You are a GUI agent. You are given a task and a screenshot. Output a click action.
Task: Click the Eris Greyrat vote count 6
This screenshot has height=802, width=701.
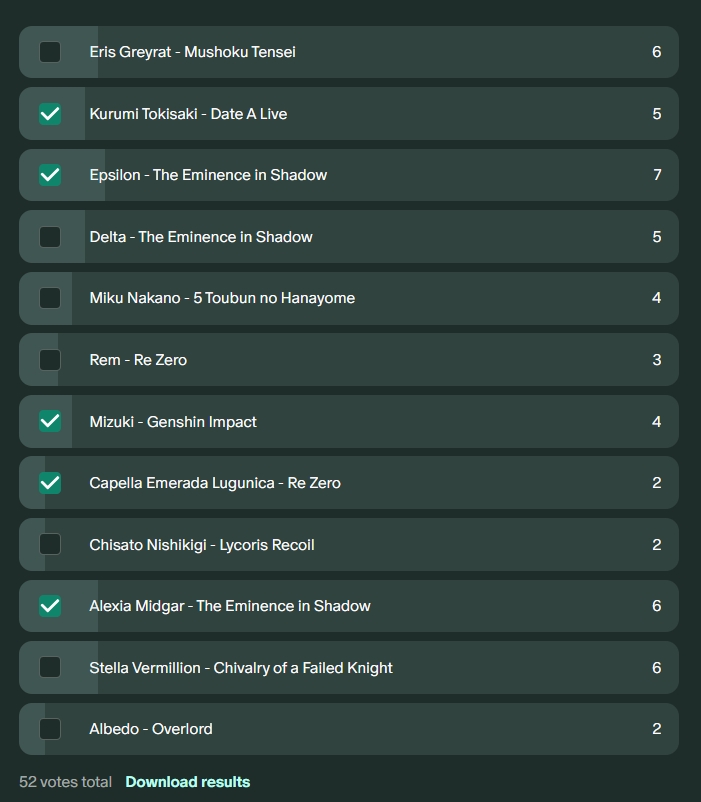(x=657, y=52)
